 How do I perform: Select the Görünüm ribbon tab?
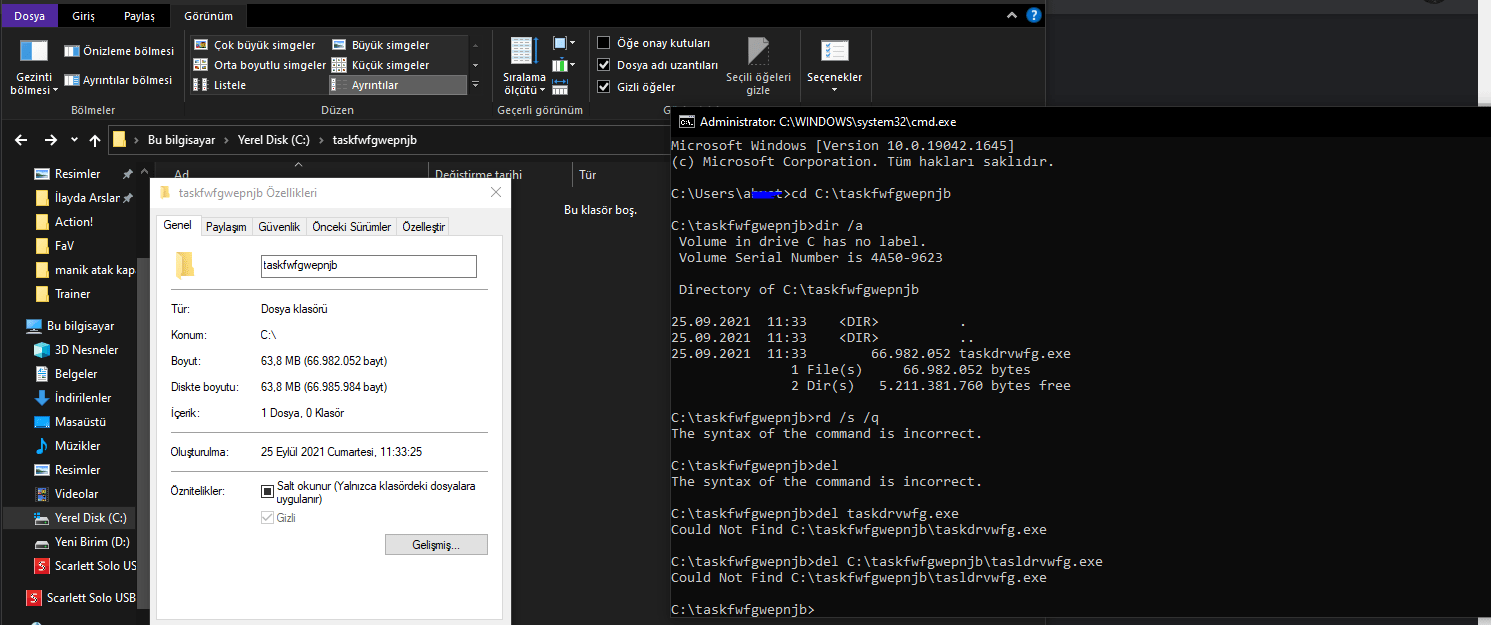pyautogui.click(x=209, y=16)
